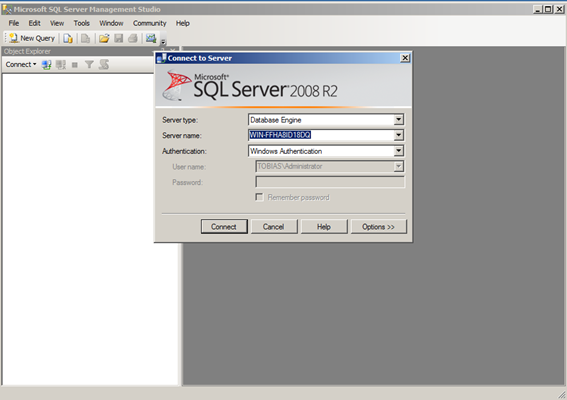Maximize the Management Studio window
The width and height of the screenshot is (567, 400).
pos(549,9)
